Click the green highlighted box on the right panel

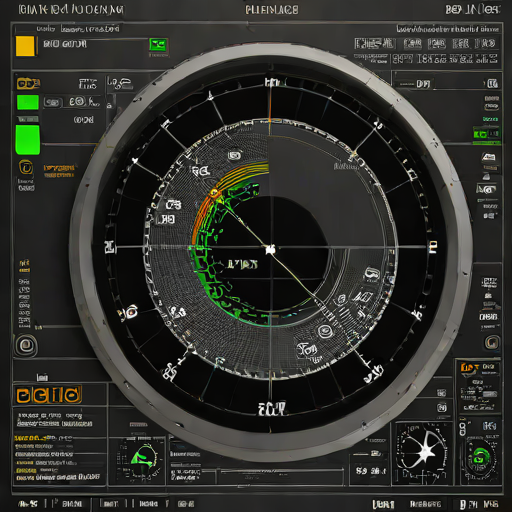tap(487, 134)
